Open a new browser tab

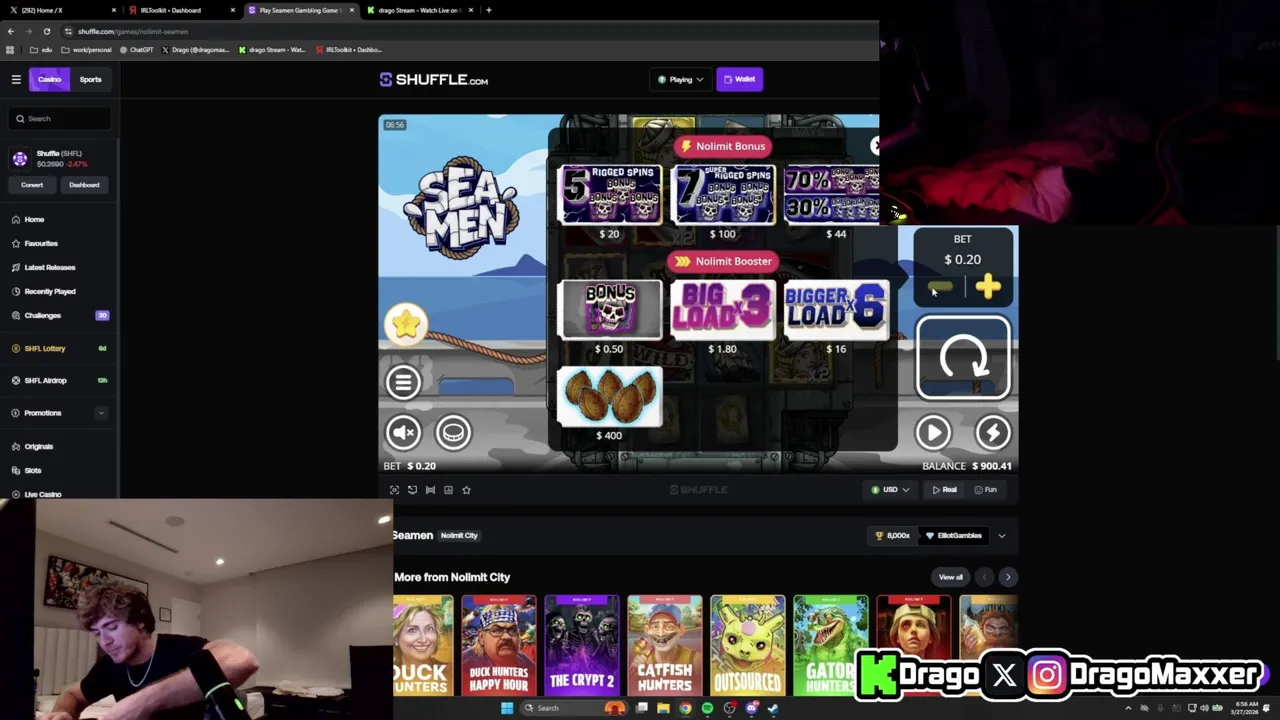click(x=488, y=10)
